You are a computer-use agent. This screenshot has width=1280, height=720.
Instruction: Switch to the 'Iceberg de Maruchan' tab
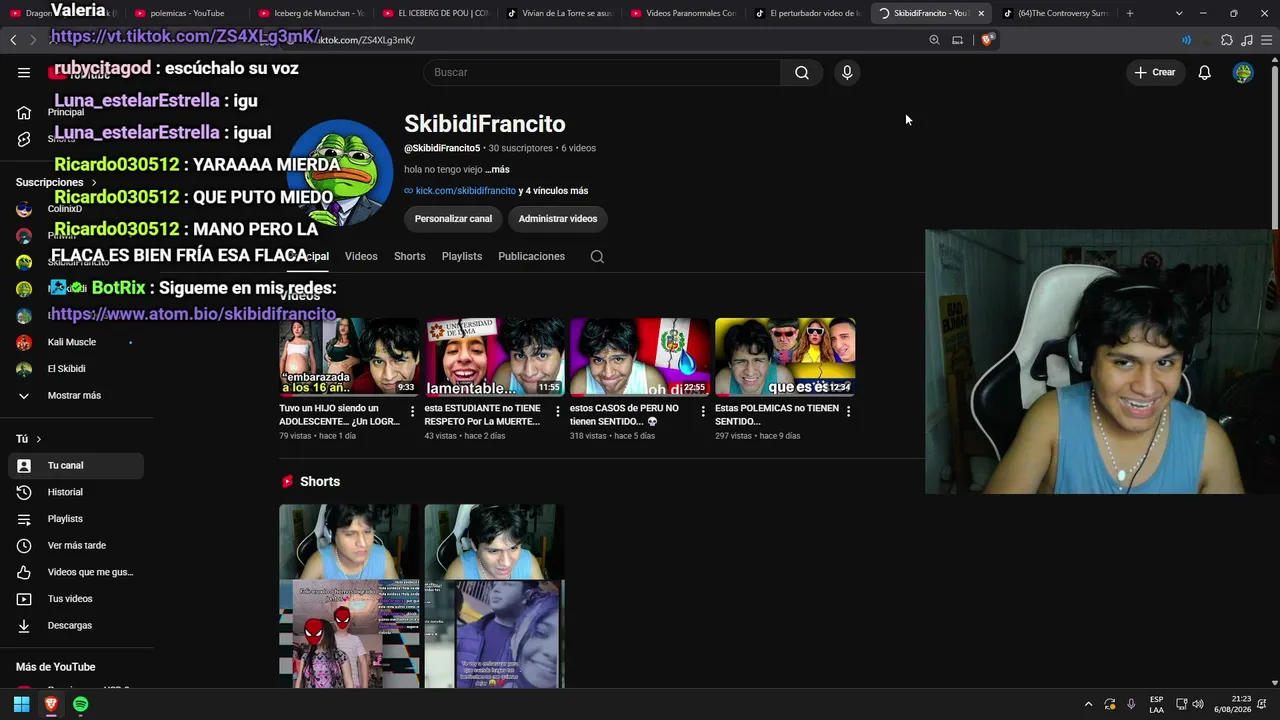tap(310, 13)
